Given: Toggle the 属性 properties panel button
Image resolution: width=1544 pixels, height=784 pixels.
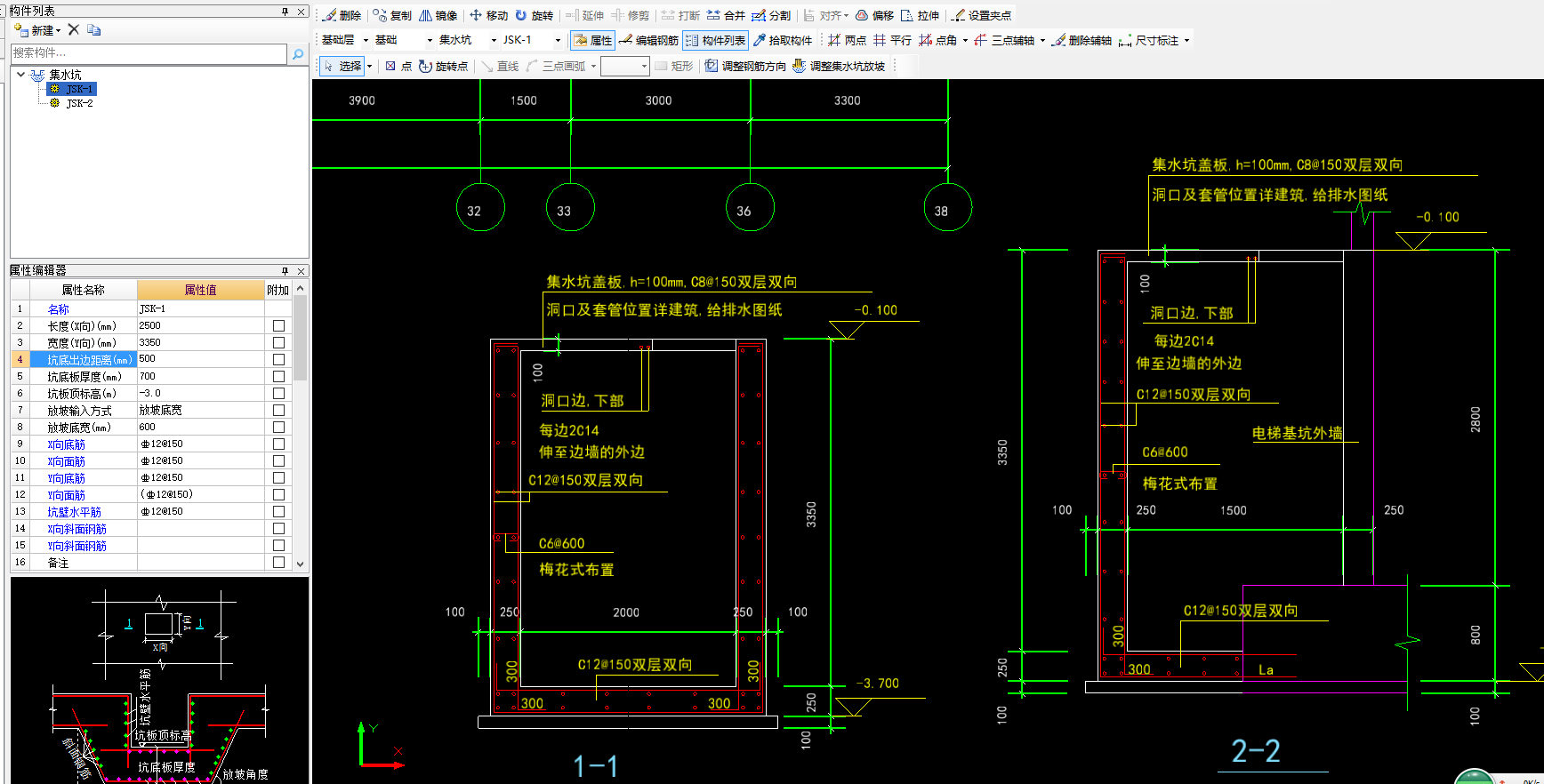Looking at the screenshot, I should (x=593, y=40).
